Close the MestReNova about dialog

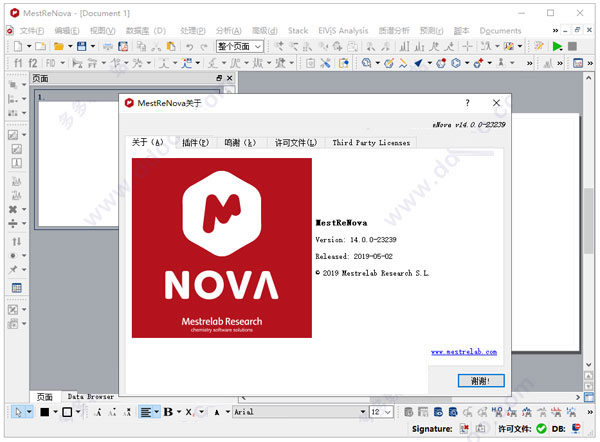click(x=496, y=103)
